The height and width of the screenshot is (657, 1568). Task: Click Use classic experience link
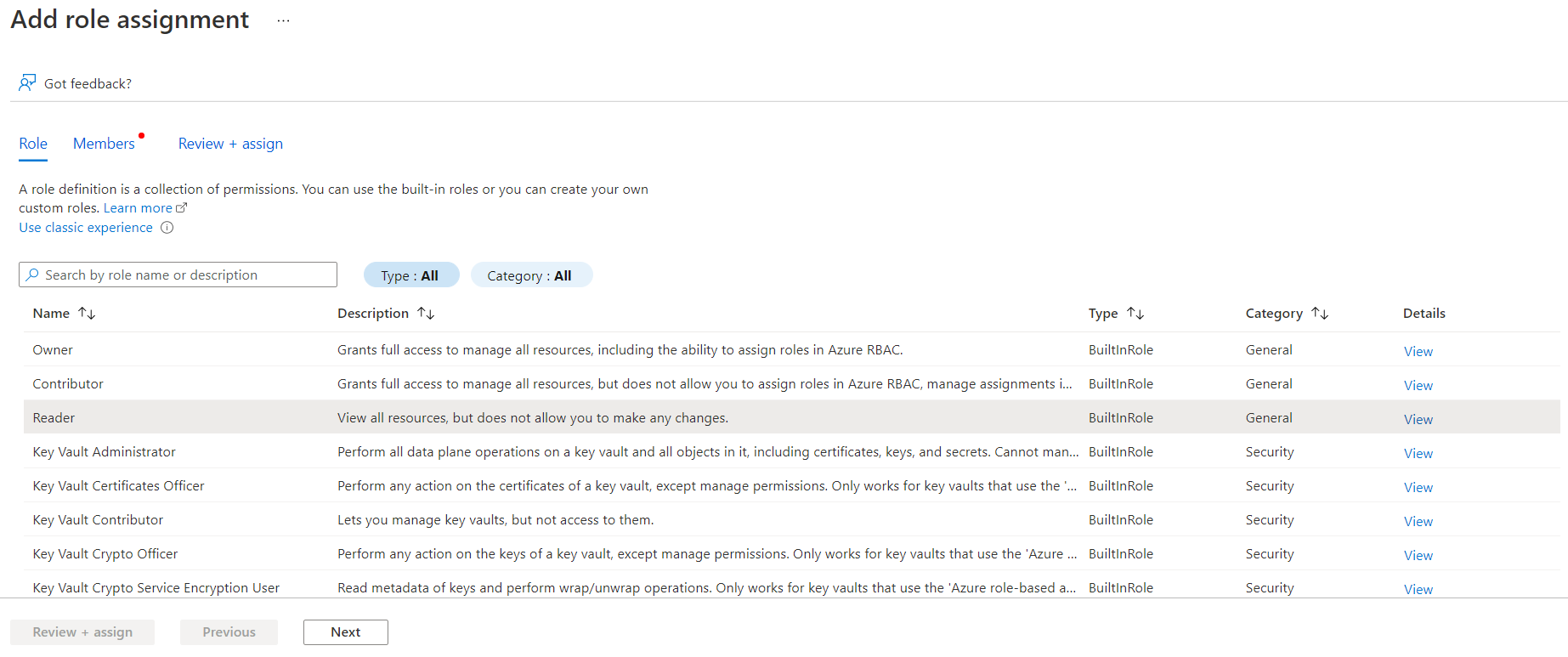[86, 228]
